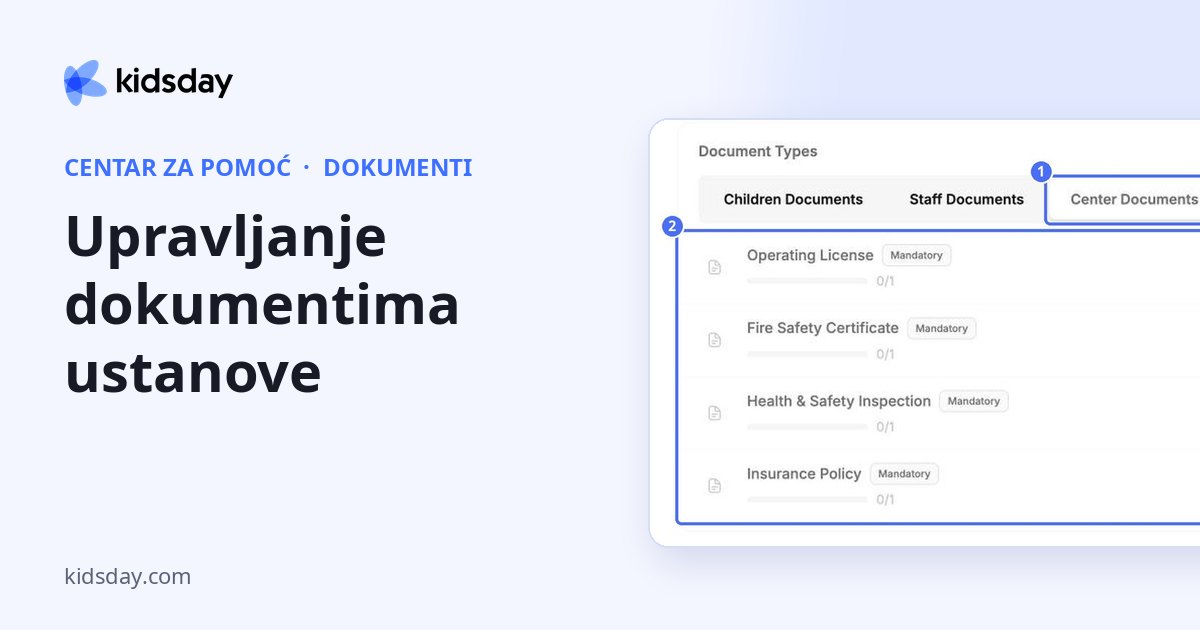The height and width of the screenshot is (630, 1200).
Task: Click the document icon beside Insurance Policy
Action: (714, 486)
